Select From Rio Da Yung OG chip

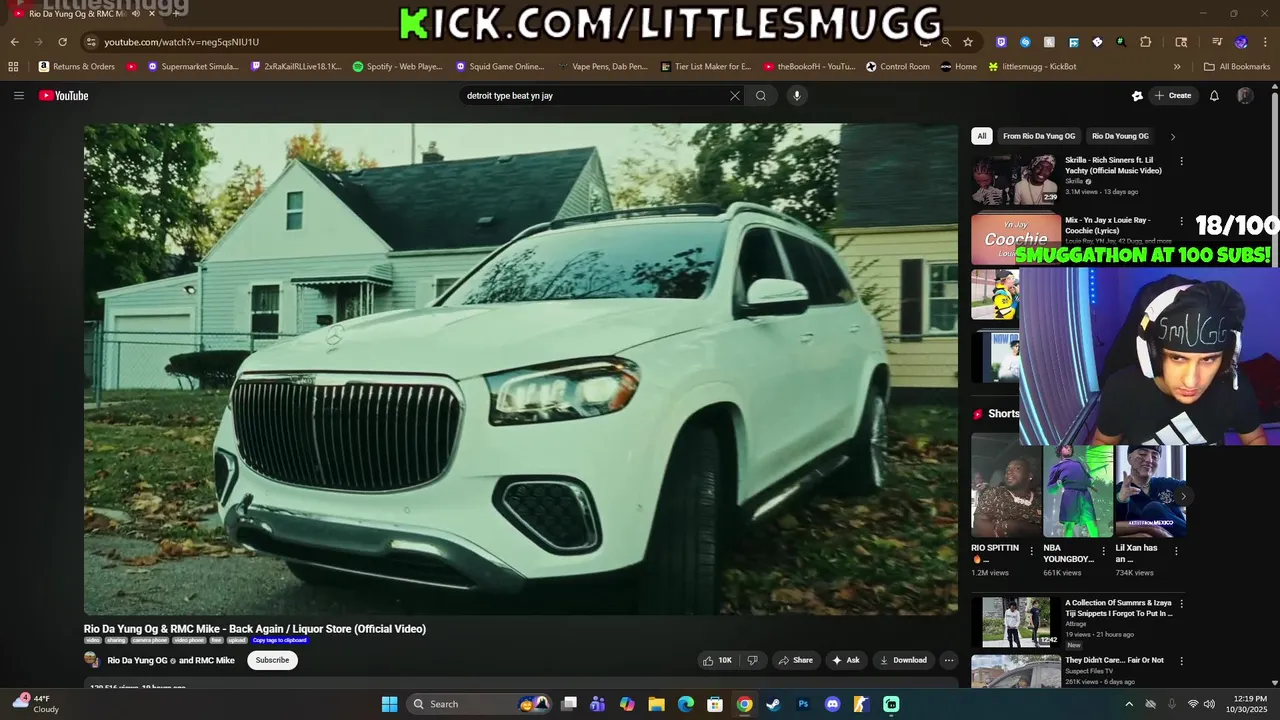pyautogui.click(x=1039, y=136)
